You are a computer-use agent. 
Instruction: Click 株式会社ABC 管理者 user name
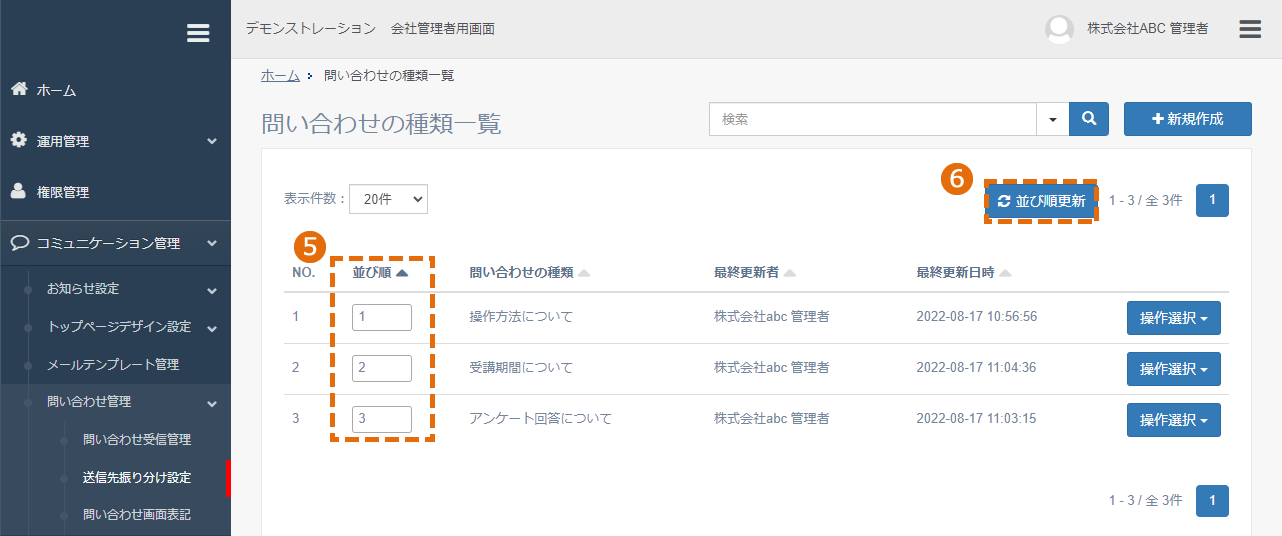pos(1147,29)
